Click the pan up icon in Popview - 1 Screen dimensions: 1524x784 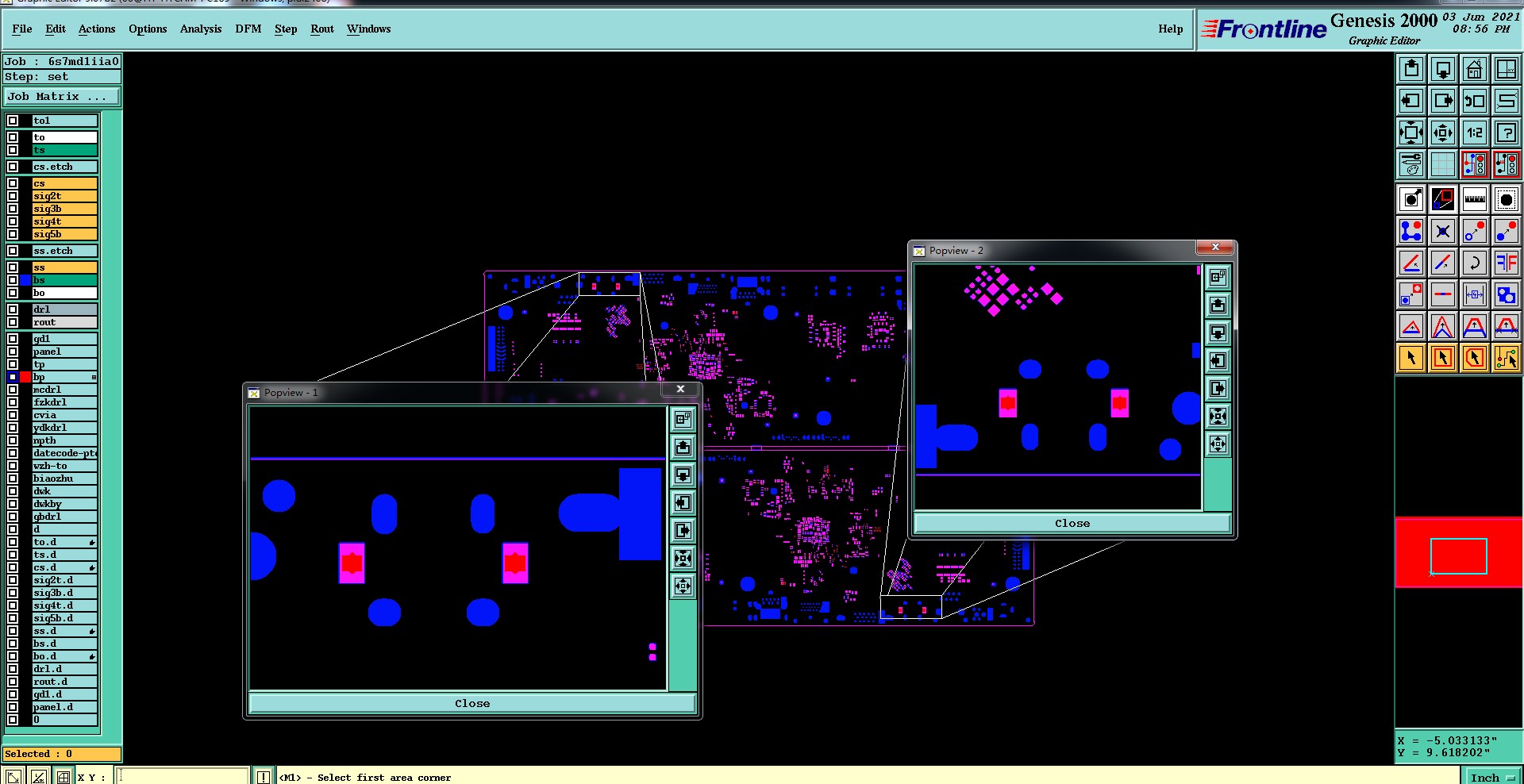683,447
